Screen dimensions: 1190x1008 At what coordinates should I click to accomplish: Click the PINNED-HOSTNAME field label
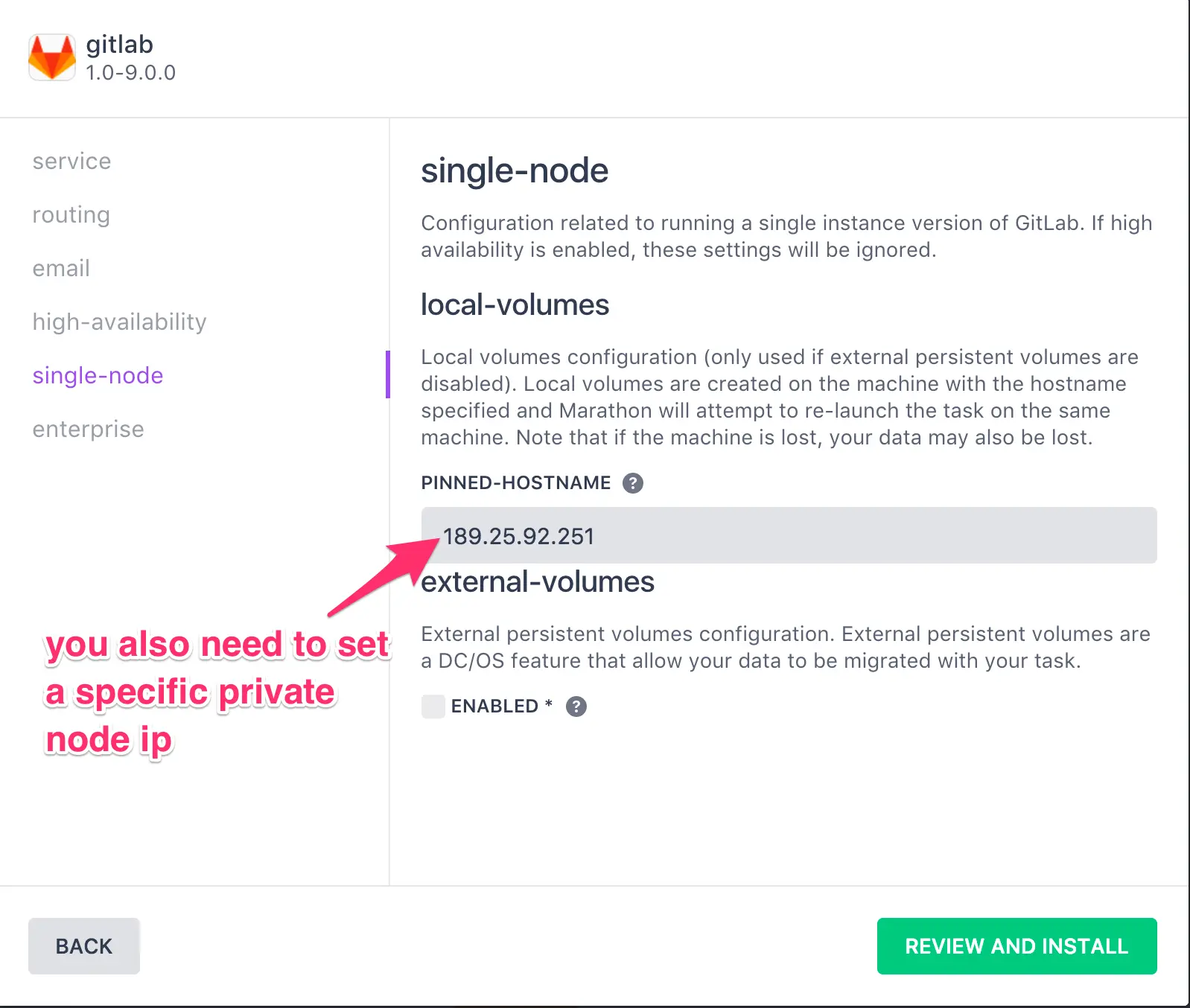(516, 483)
